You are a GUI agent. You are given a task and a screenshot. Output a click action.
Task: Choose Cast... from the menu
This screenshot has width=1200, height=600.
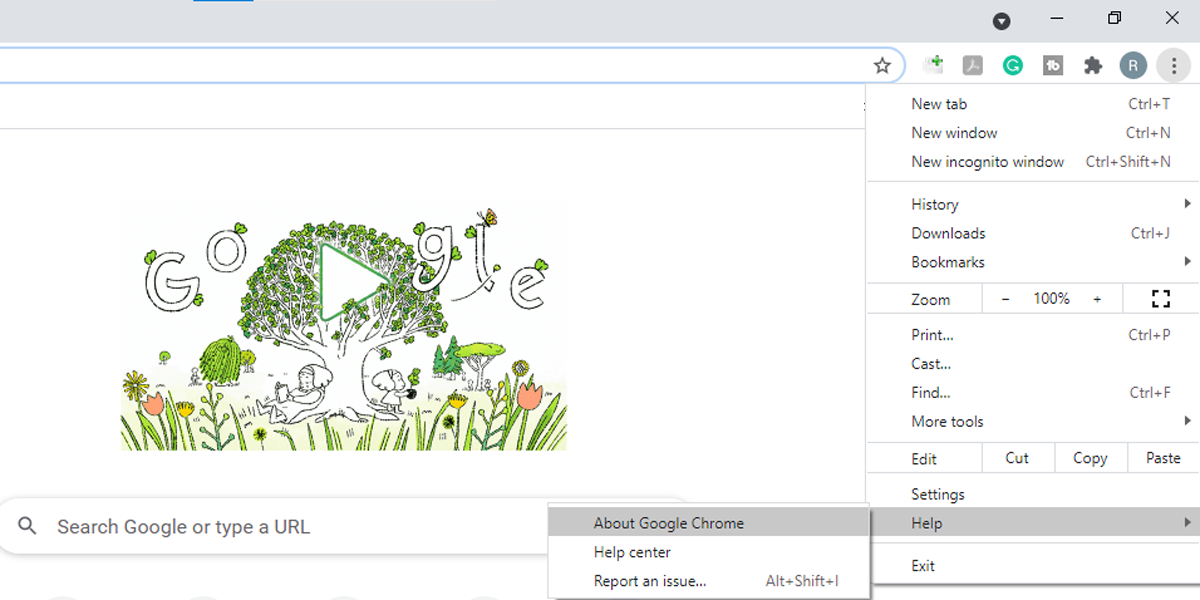tap(1033, 364)
